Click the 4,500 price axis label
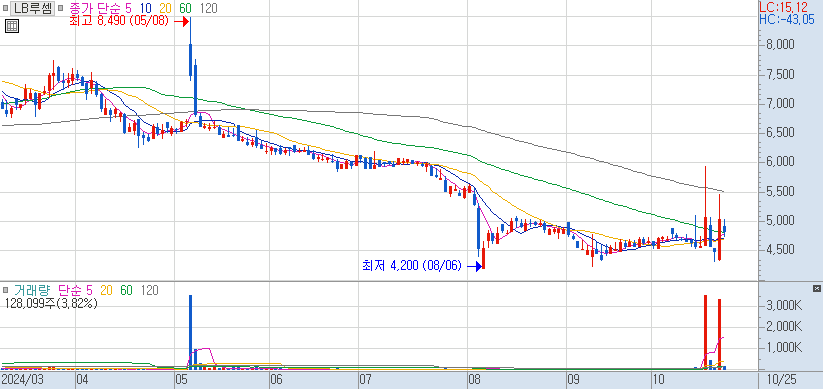823x389 pixels. click(x=780, y=249)
